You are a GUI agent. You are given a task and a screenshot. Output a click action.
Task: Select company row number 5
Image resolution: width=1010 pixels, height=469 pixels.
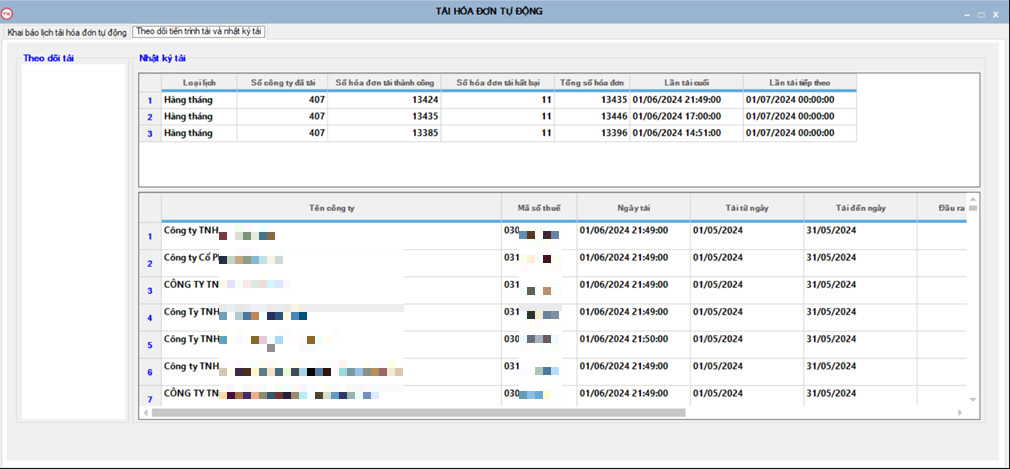point(150,344)
